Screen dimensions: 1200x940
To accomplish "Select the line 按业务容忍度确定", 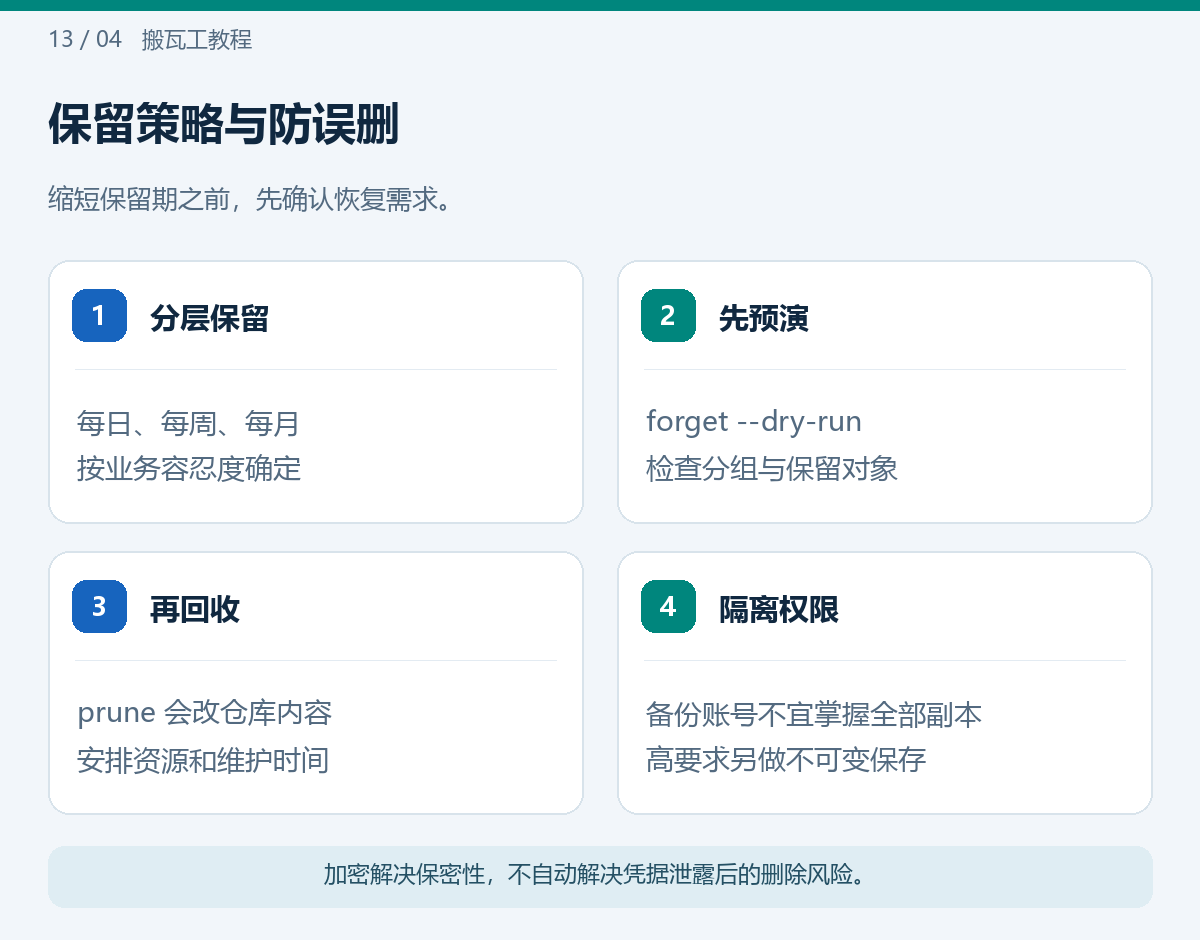I will (x=189, y=468).
